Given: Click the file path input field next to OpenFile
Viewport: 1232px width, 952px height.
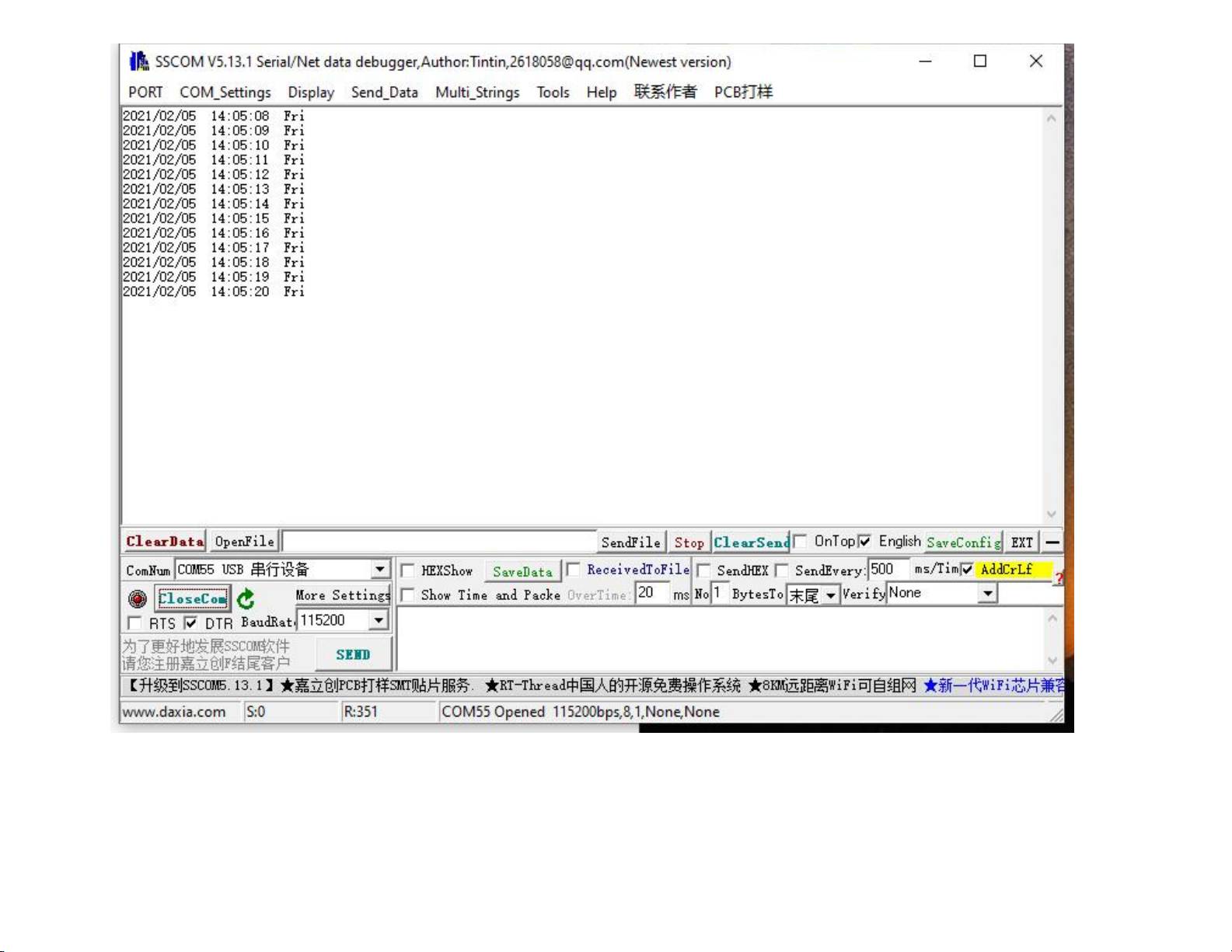Looking at the screenshot, I should [439, 542].
